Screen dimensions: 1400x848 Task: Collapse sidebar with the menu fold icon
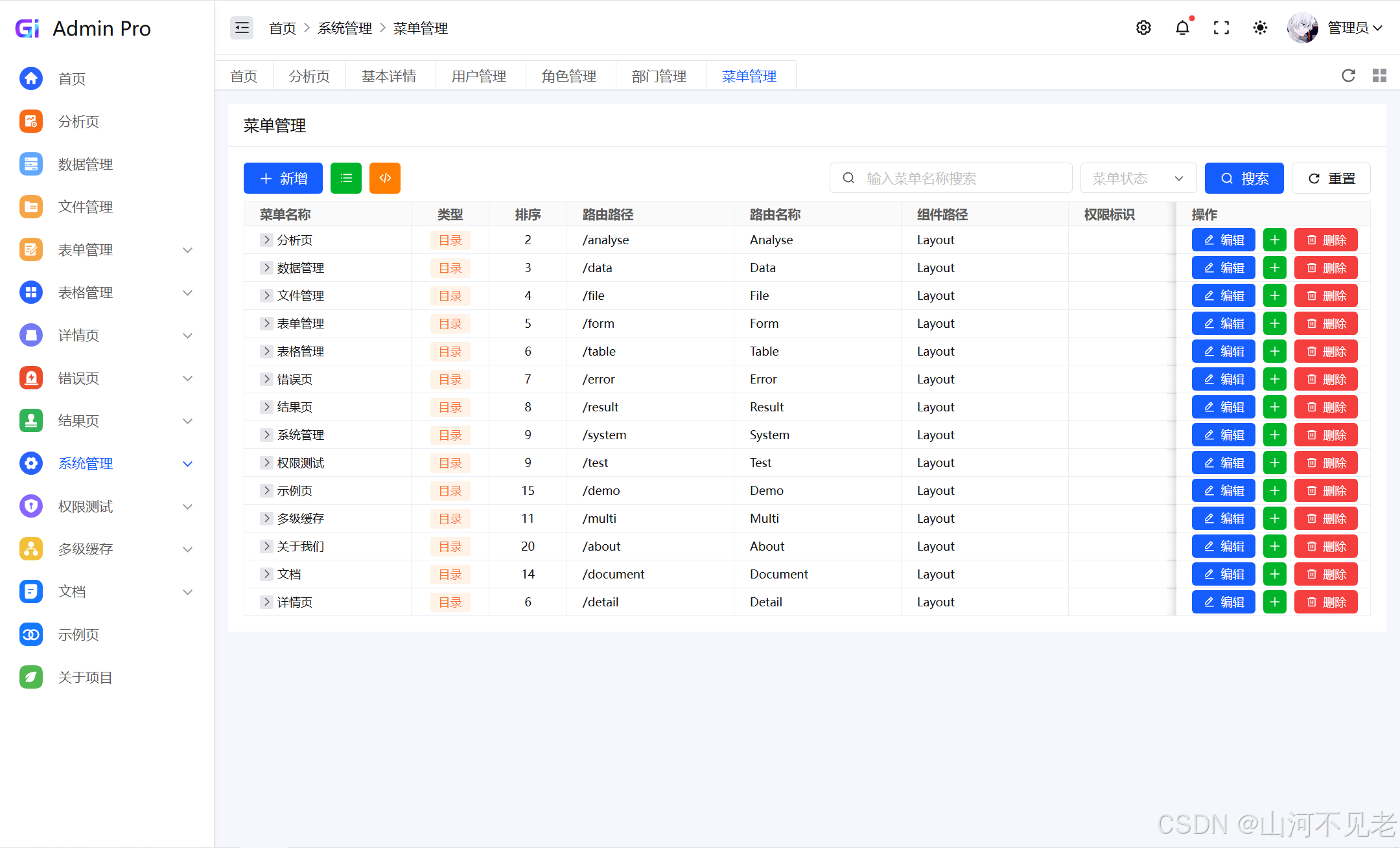pyautogui.click(x=242, y=28)
